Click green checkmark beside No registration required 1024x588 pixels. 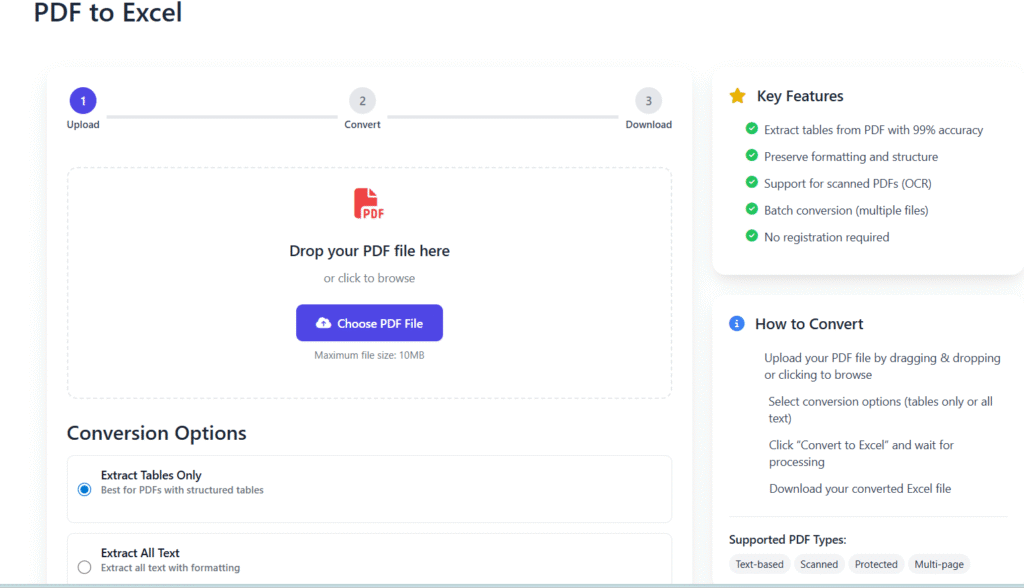[x=752, y=237]
